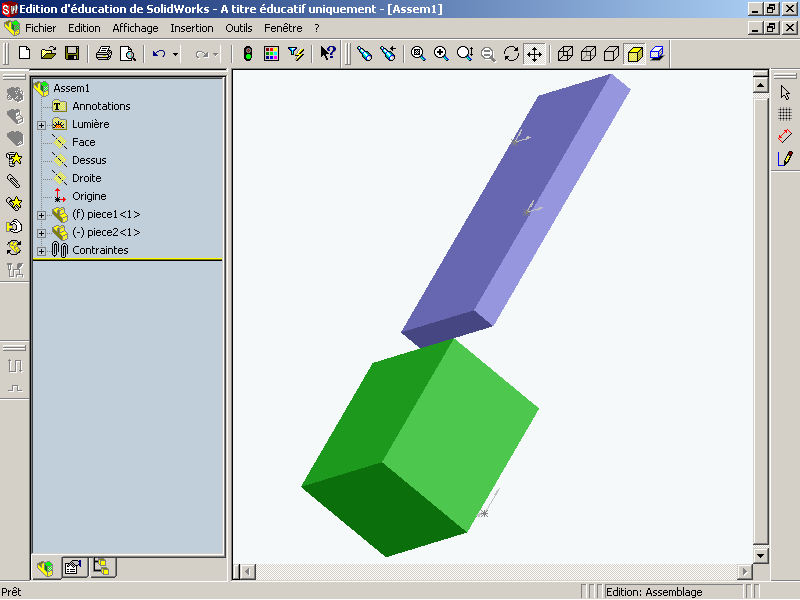
Task: Click vertical scrollbar up arrow
Action: tap(760, 85)
